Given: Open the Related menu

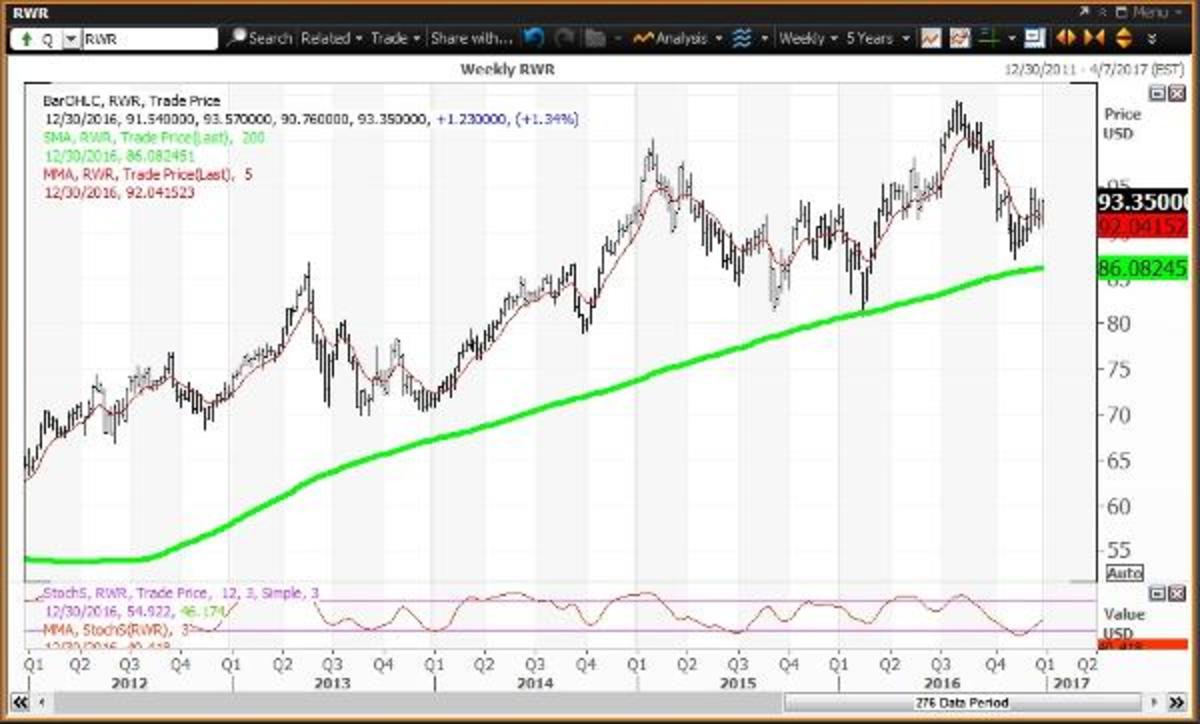Looking at the screenshot, I should click(x=331, y=38).
